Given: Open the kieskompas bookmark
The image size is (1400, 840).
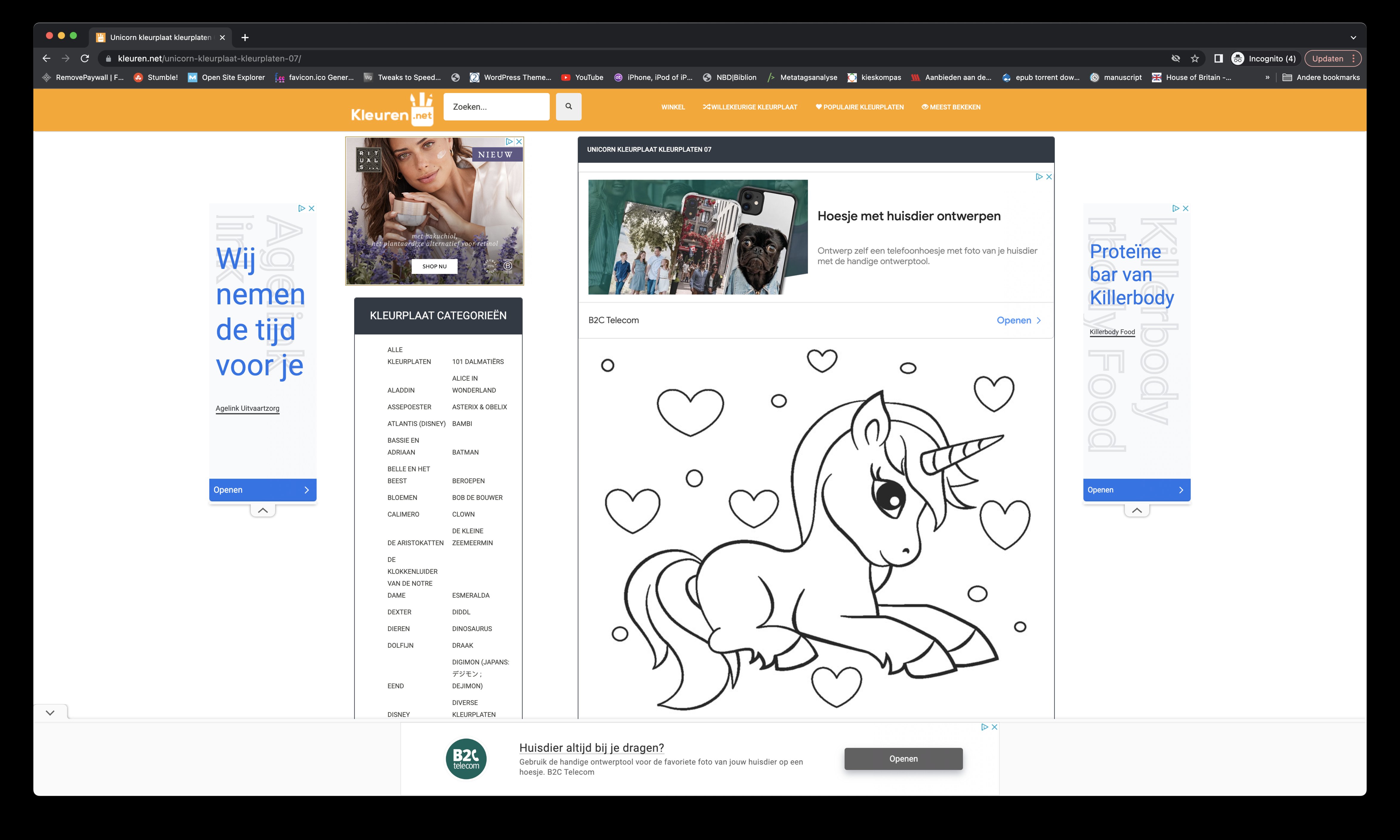Looking at the screenshot, I should [874, 78].
